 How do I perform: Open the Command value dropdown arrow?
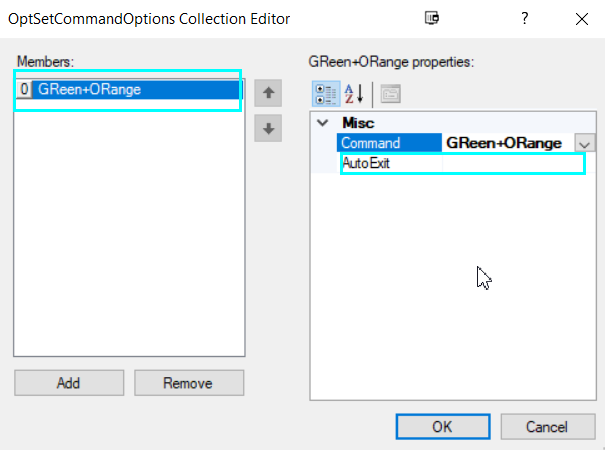pyautogui.click(x=585, y=143)
